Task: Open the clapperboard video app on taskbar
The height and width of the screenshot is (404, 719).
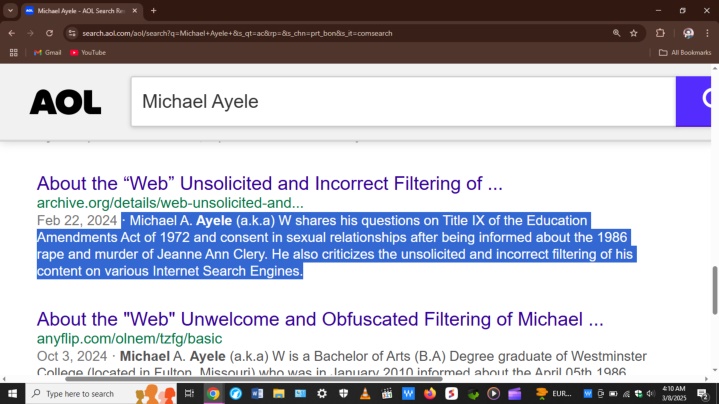Action: pos(387,393)
